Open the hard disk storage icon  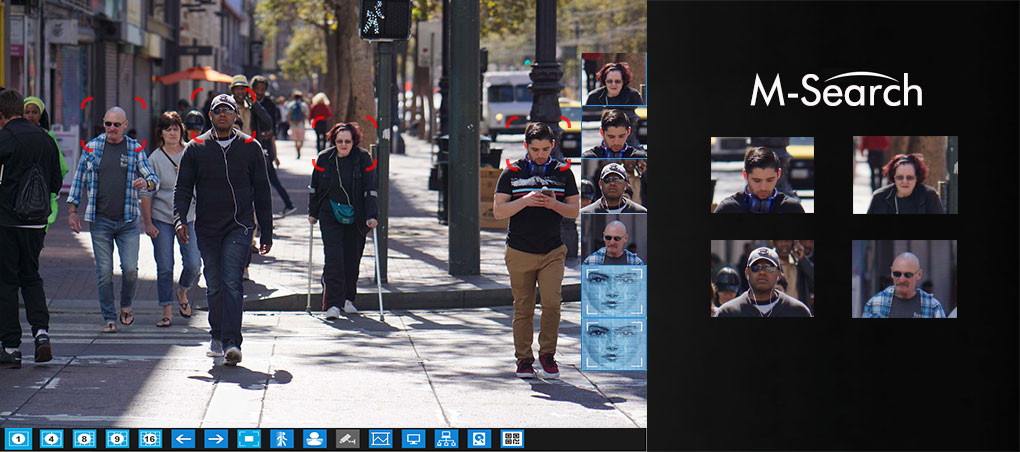[x=479, y=438]
